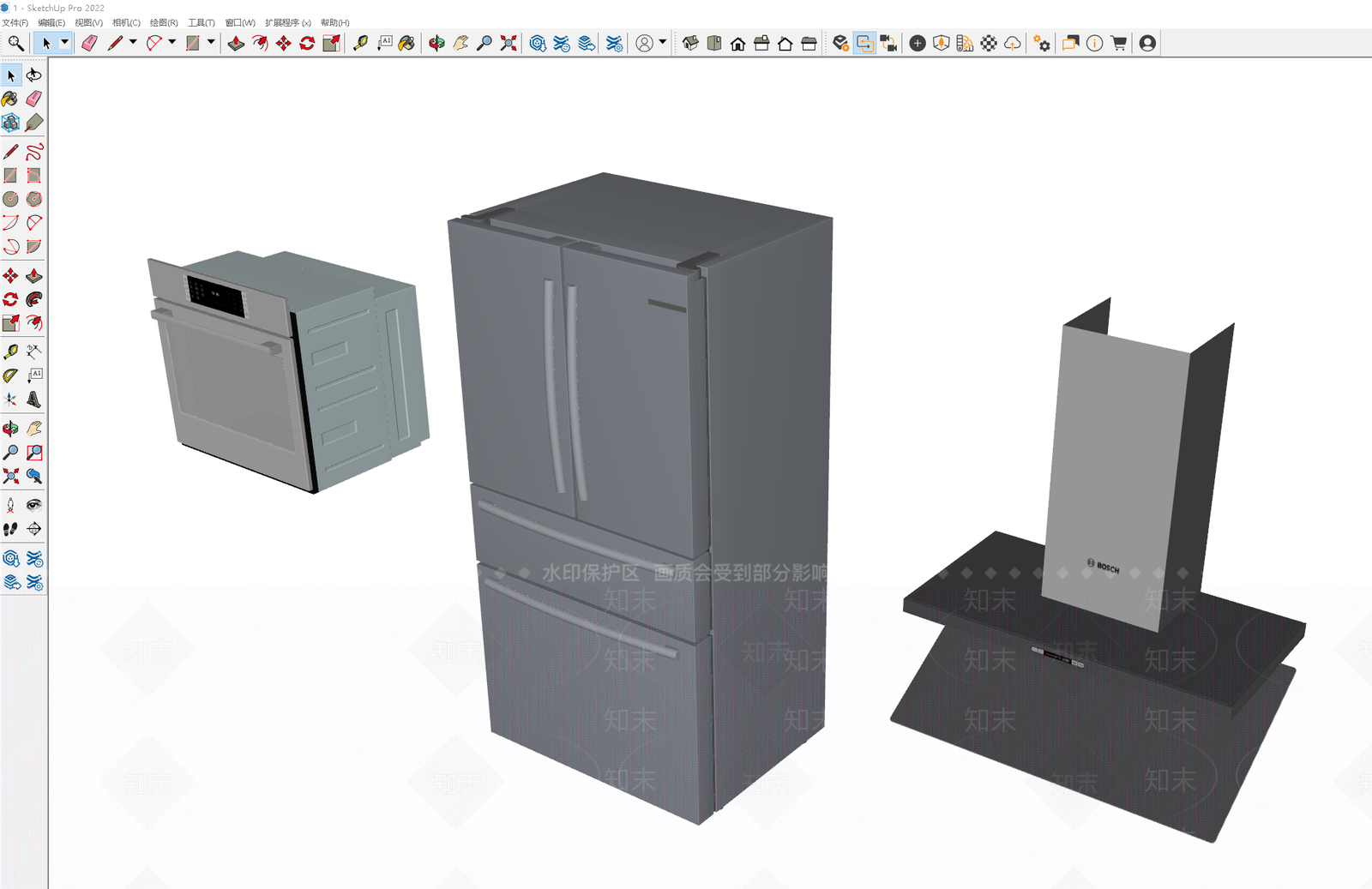Select the Lasso Select tool

[34, 75]
